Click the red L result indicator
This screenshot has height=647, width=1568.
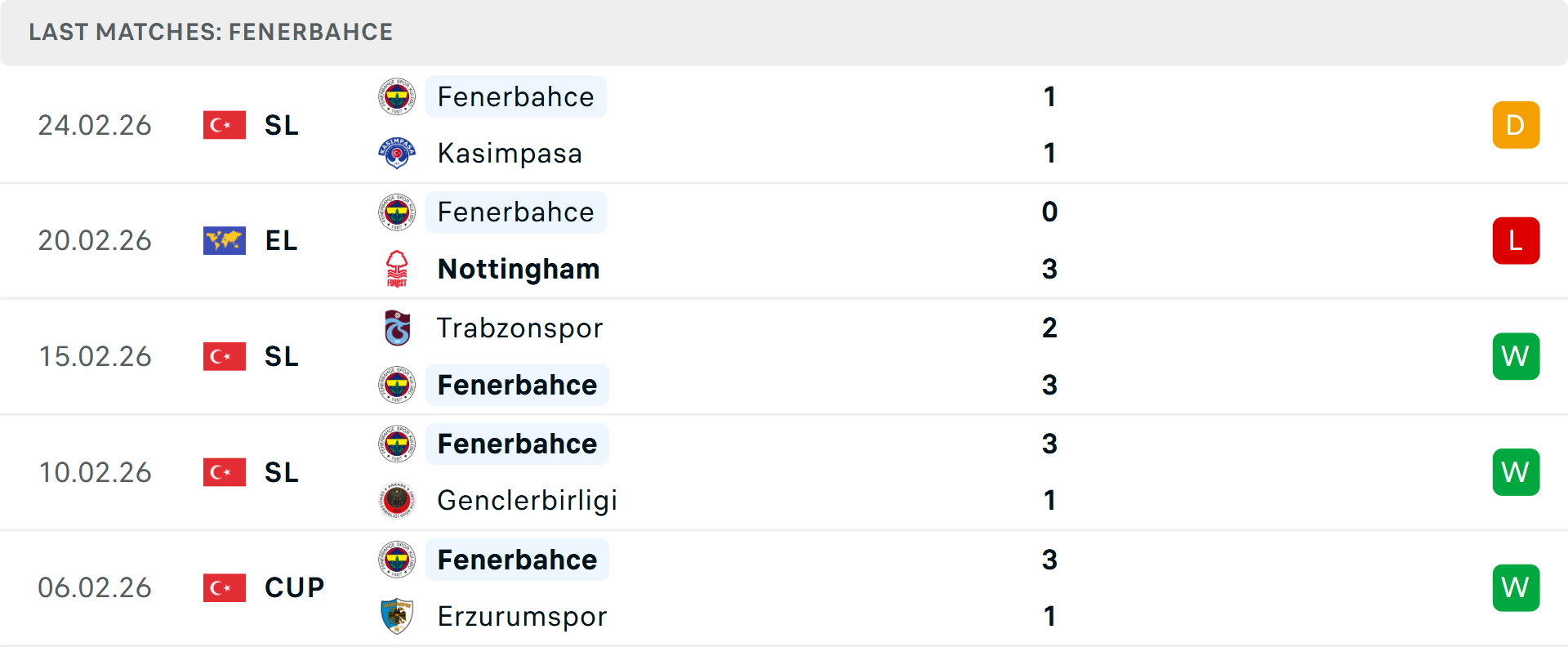[x=1516, y=240]
